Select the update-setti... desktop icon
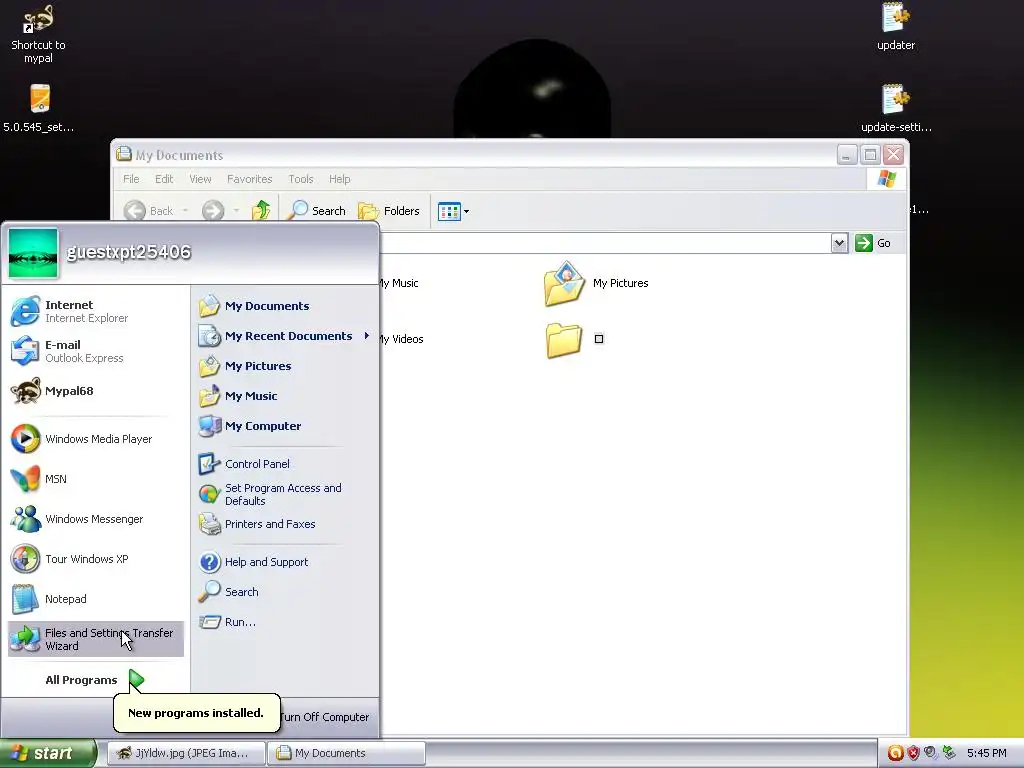The width and height of the screenshot is (1024, 768). 896,108
